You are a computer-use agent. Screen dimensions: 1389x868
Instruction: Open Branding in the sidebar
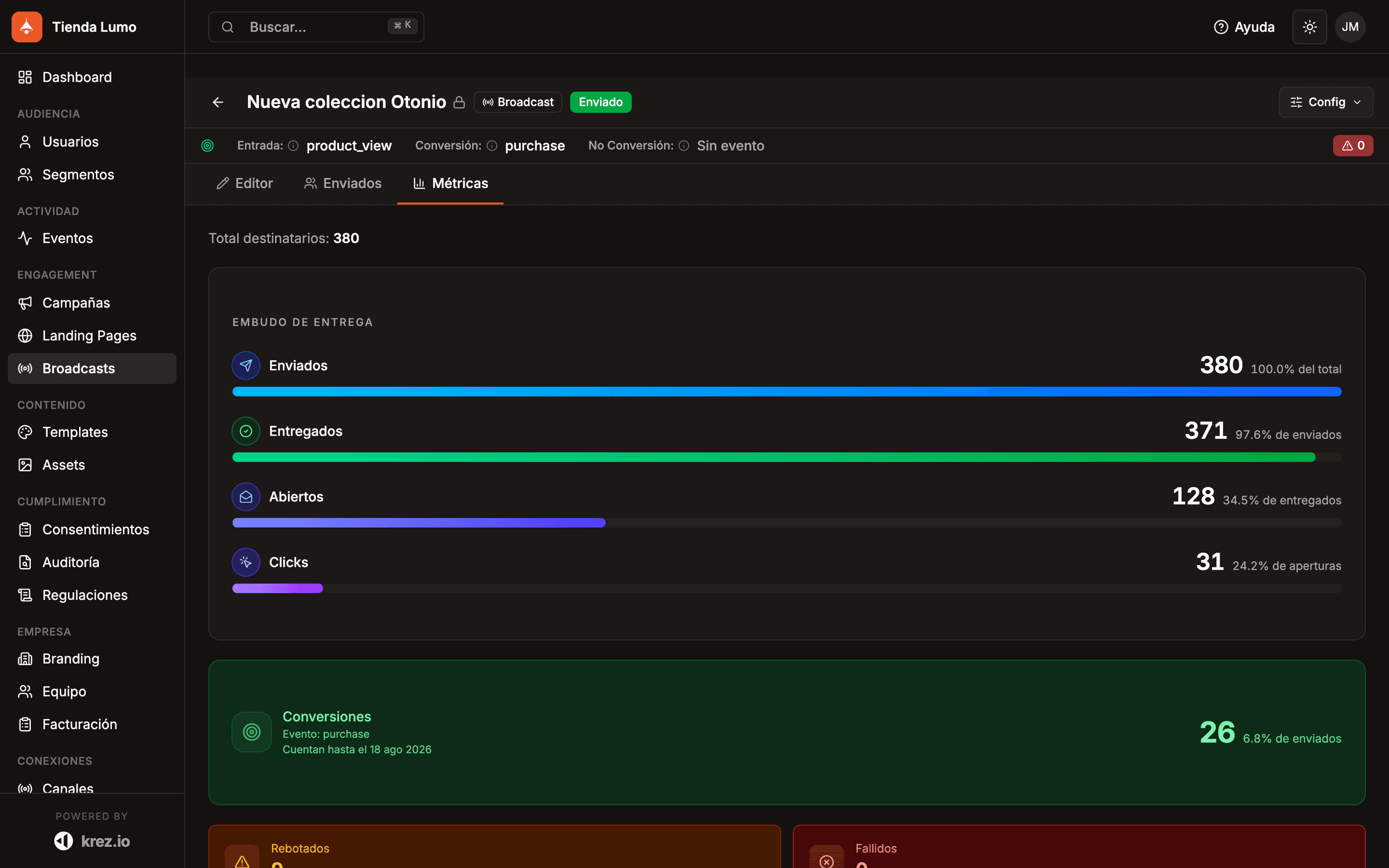(x=92, y=659)
